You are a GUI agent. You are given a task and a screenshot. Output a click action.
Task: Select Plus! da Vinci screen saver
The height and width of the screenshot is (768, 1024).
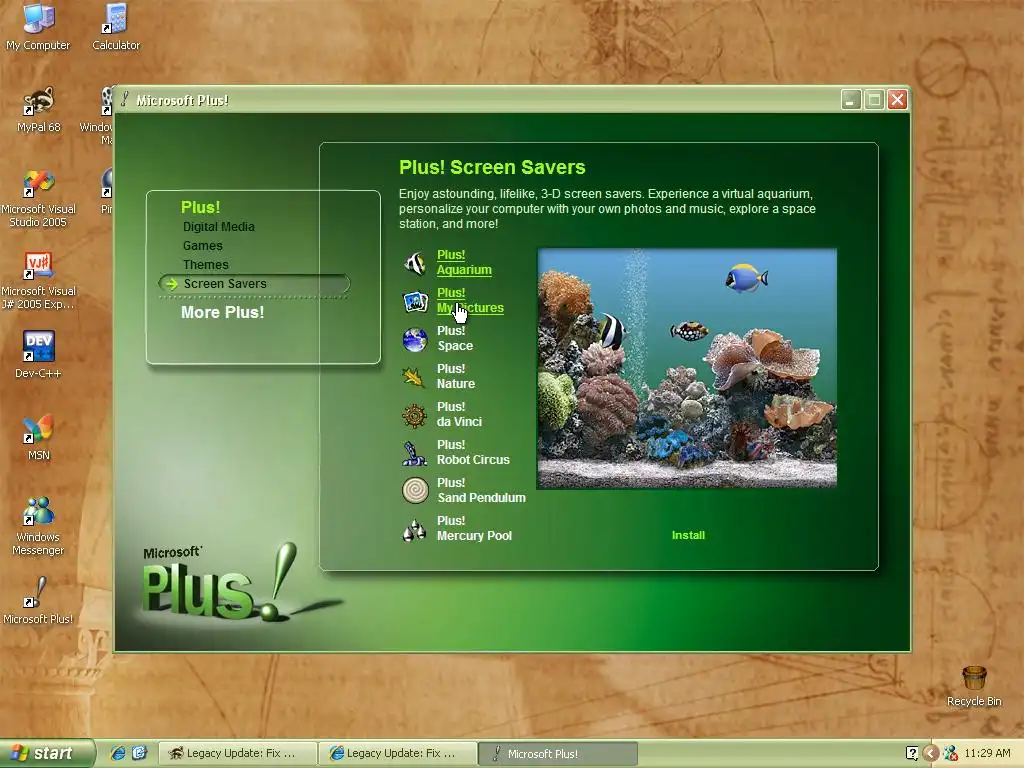pos(459,414)
